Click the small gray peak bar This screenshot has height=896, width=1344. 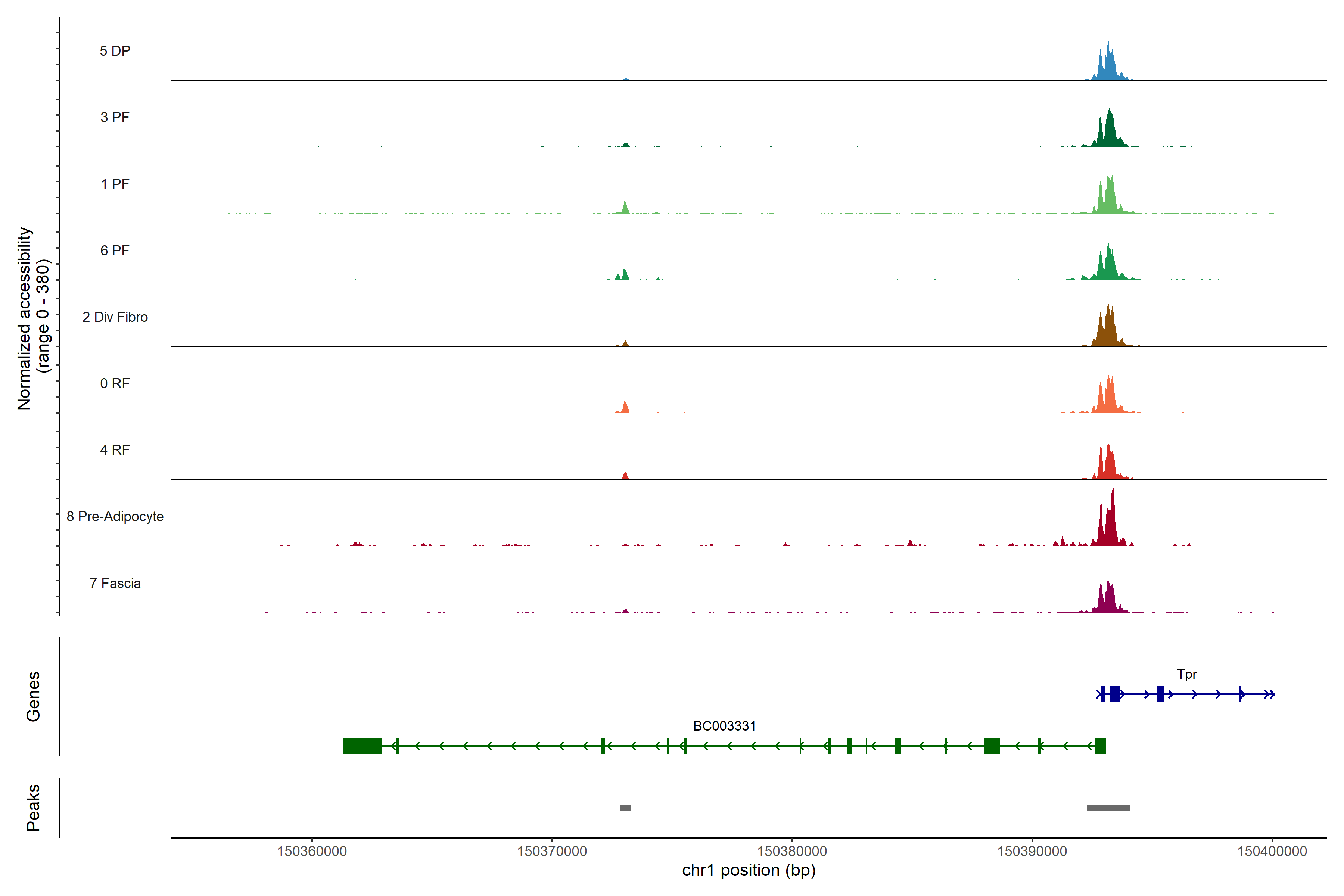(x=625, y=808)
